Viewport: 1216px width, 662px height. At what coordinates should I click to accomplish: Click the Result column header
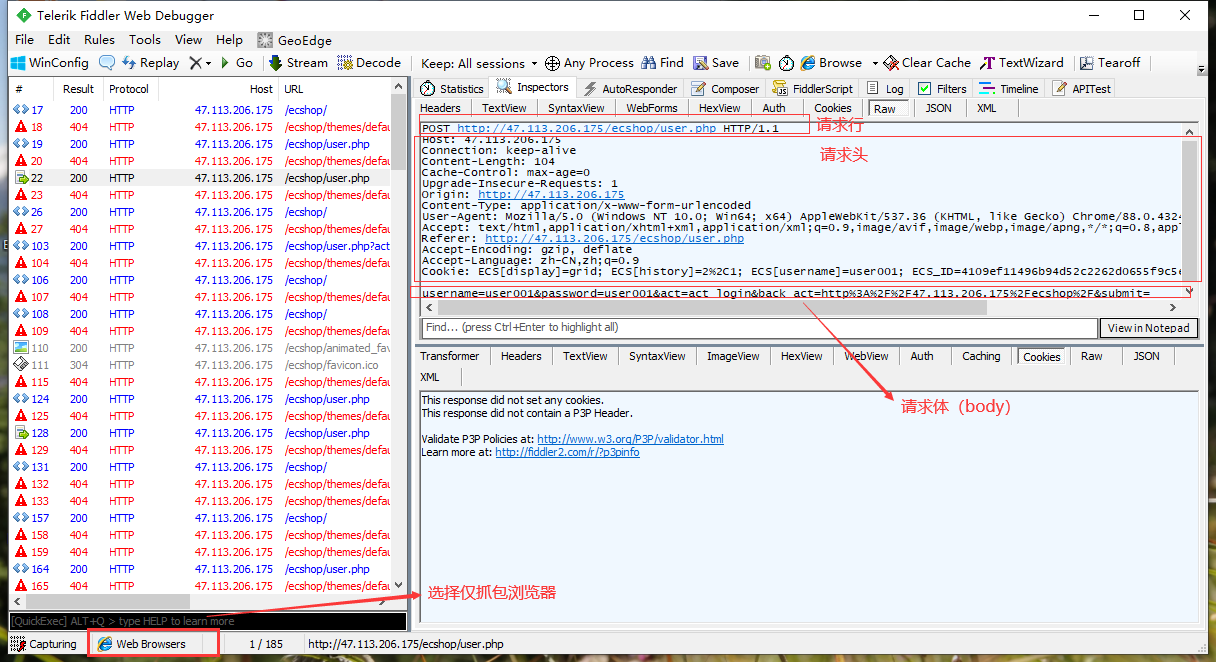click(x=78, y=89)
